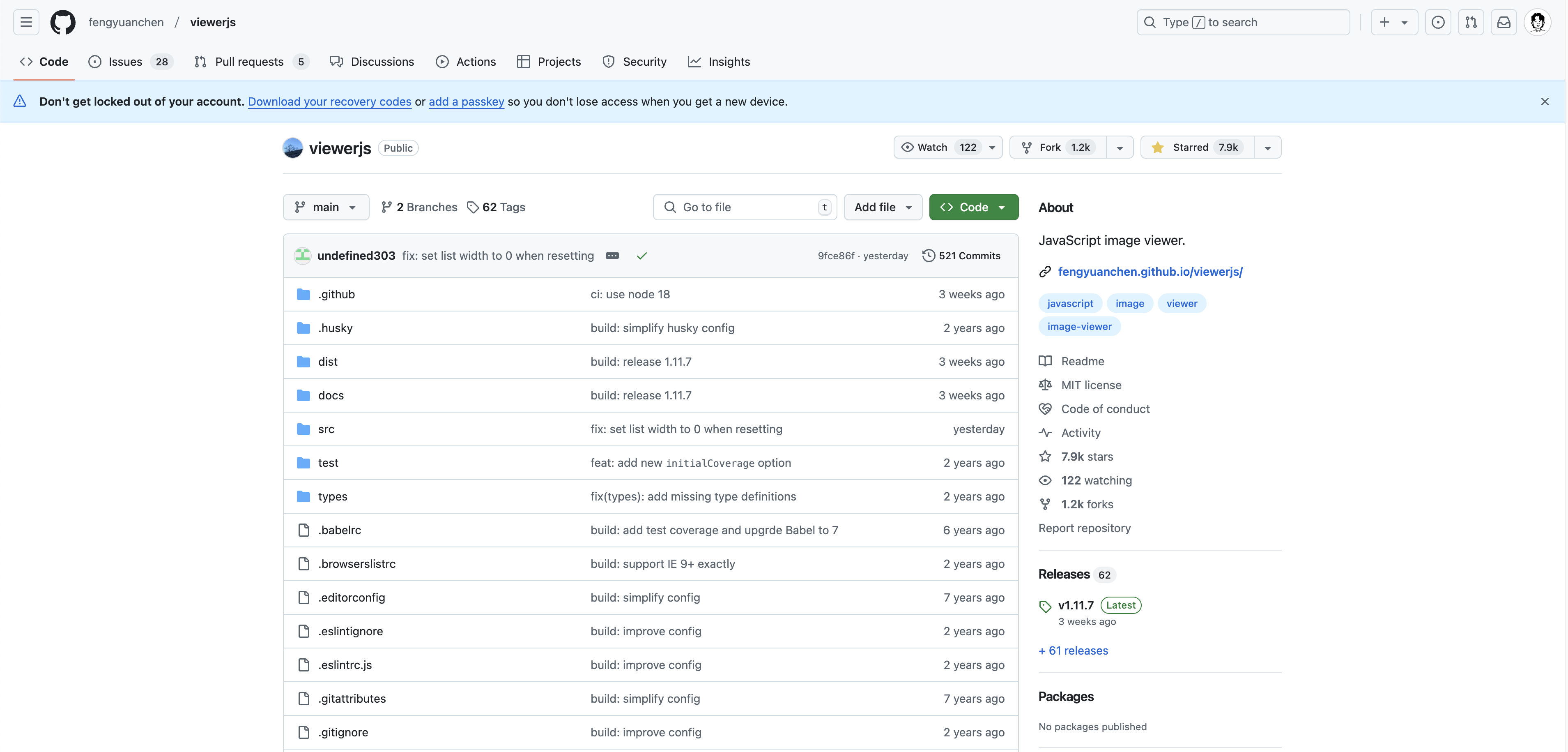1568x752 pixels.
Task: View the 122 watching list
Action: [x=1085, y=480]
